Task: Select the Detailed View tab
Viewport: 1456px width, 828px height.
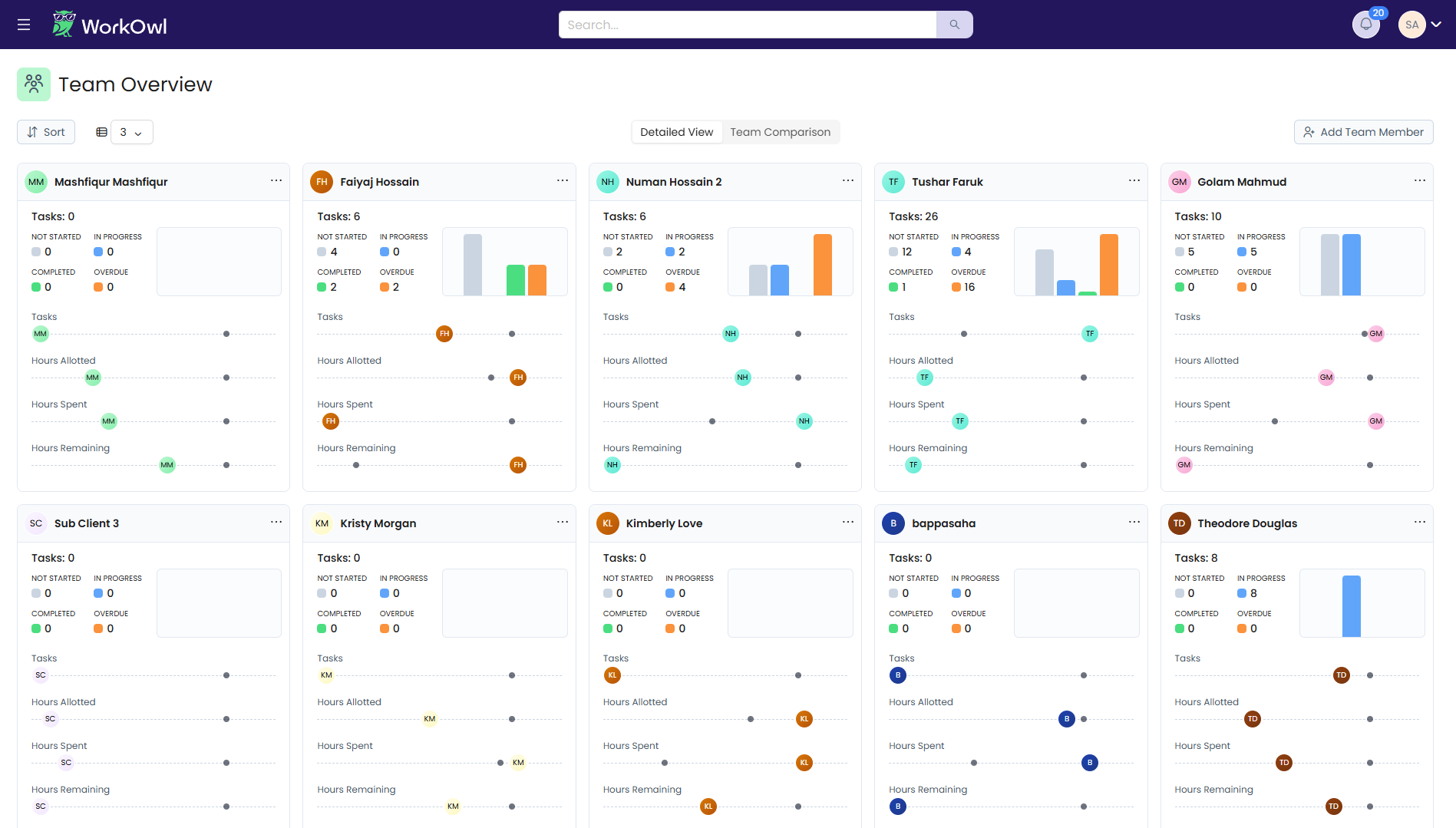Action: (676, 132)
